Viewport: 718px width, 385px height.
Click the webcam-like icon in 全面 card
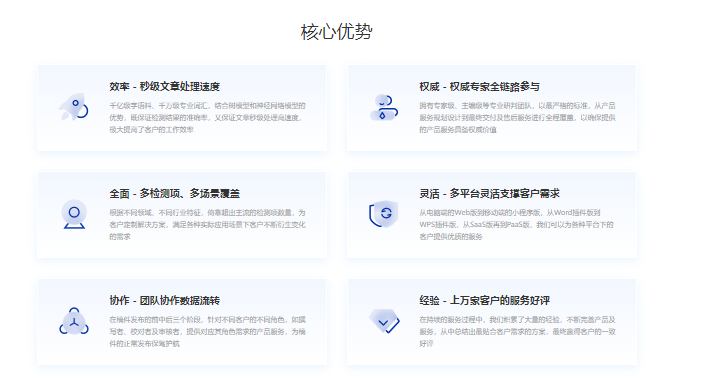(x=74, y=214)
